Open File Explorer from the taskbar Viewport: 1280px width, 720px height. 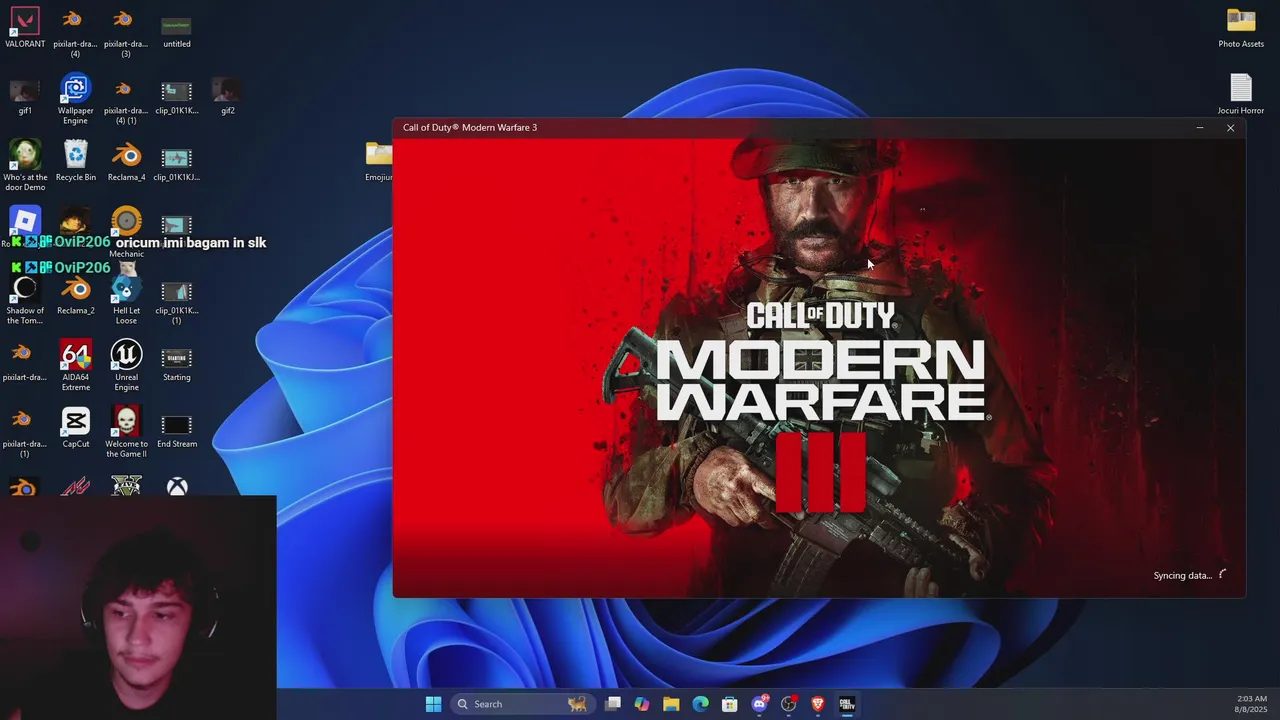coord(671,704)
